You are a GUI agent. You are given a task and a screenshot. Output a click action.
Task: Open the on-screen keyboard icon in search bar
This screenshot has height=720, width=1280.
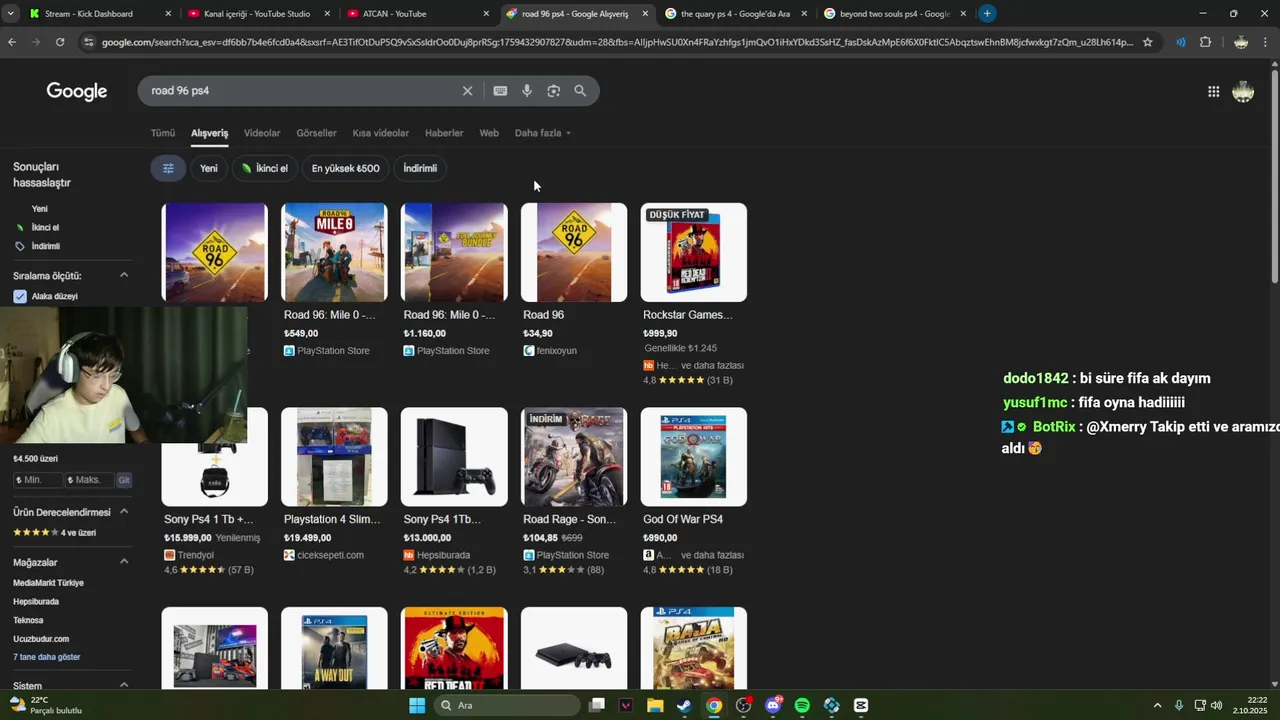point(500,91)
